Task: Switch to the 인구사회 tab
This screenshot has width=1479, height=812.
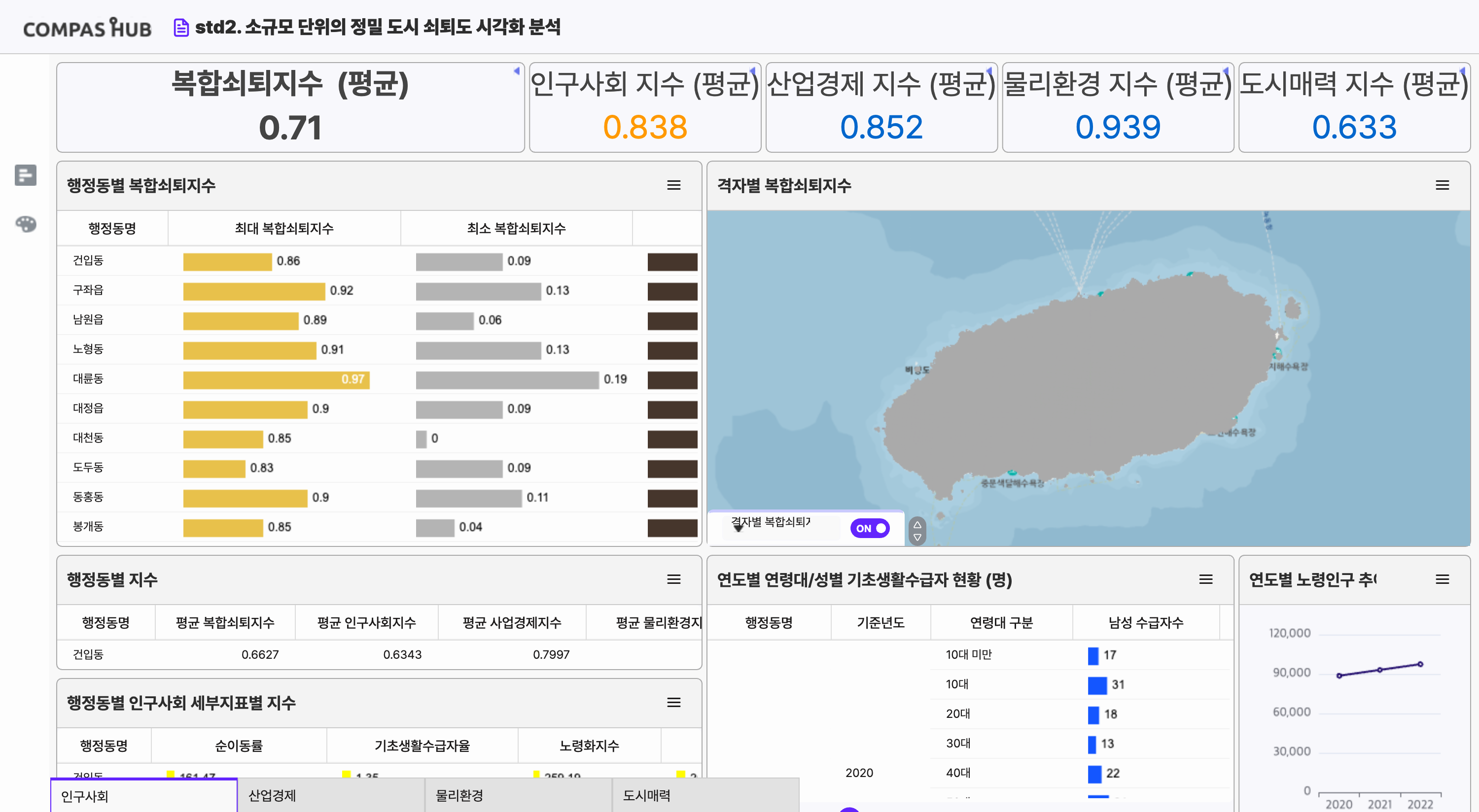Action: click(143, 795)
